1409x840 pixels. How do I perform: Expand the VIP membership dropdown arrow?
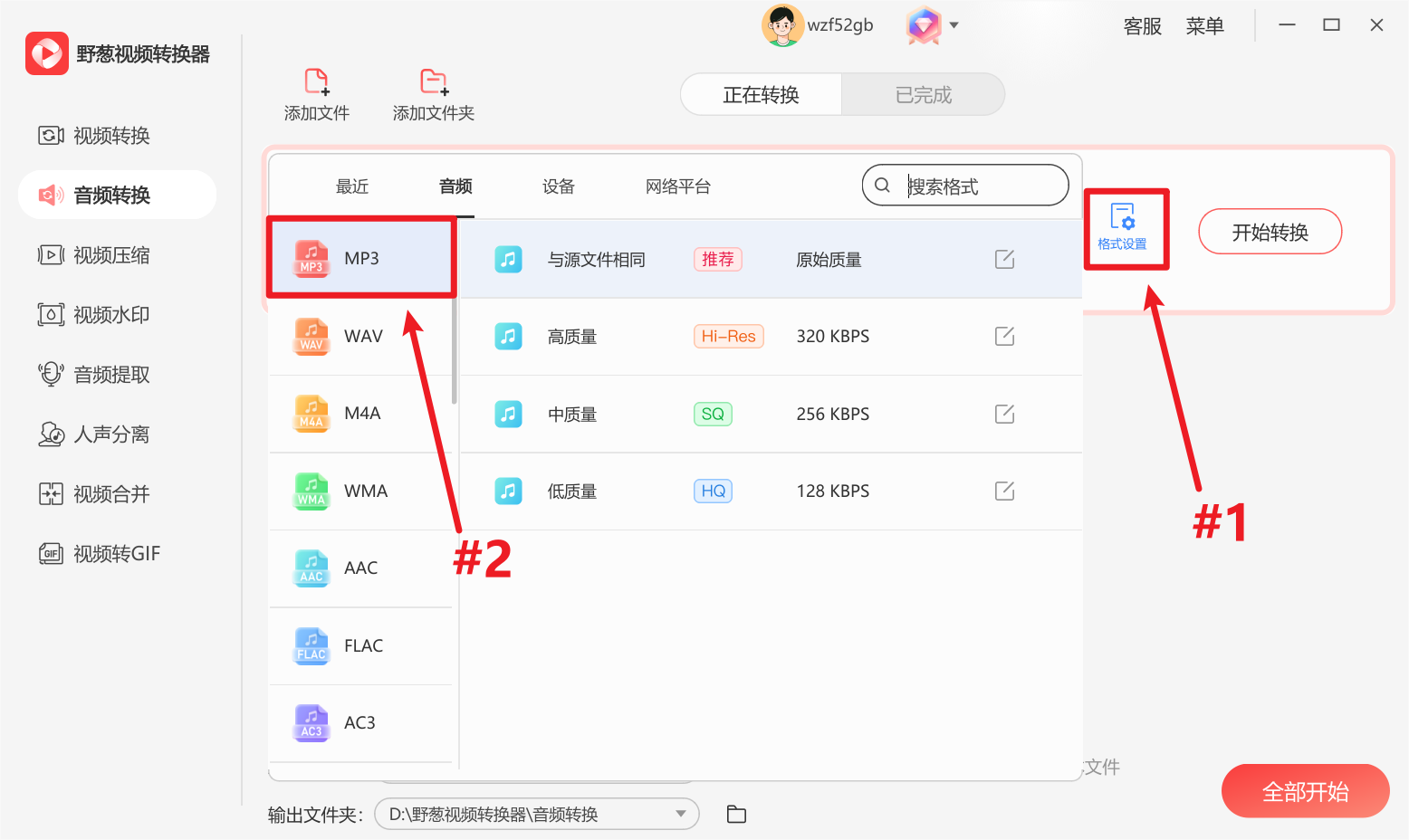(x=954, y=25)
